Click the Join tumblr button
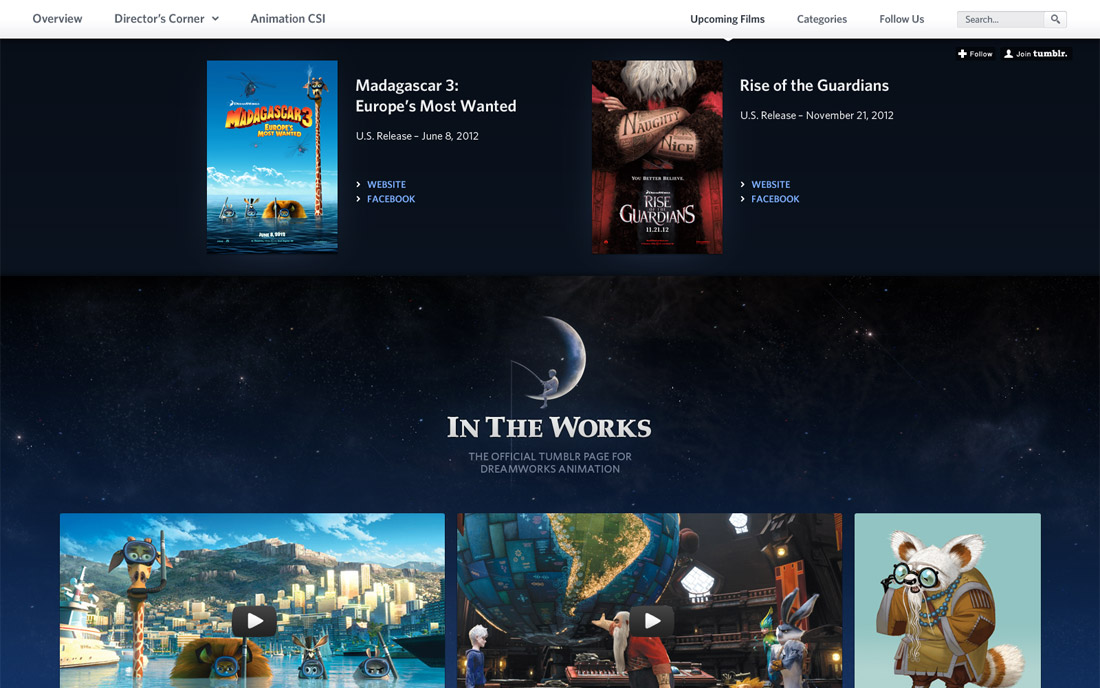 (x=1035, y=54)
